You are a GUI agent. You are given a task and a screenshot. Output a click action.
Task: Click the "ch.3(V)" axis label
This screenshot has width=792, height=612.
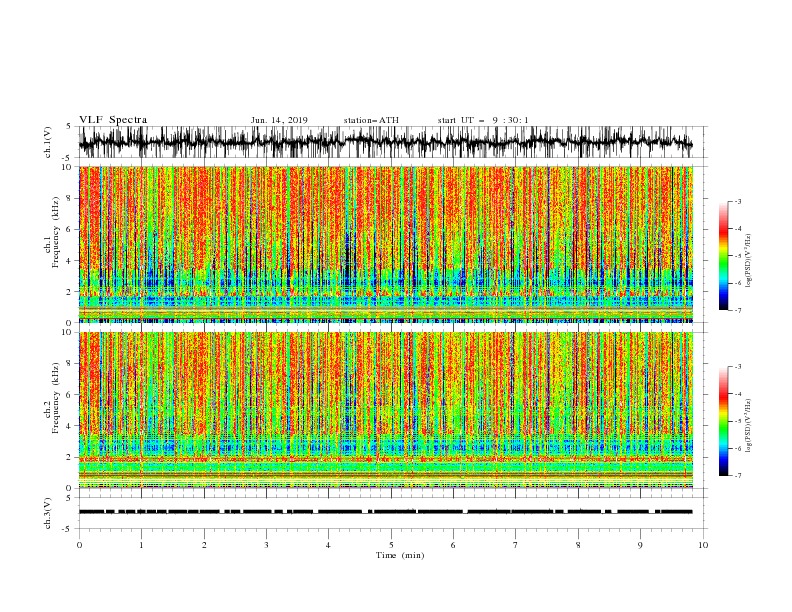coord(48,513)
